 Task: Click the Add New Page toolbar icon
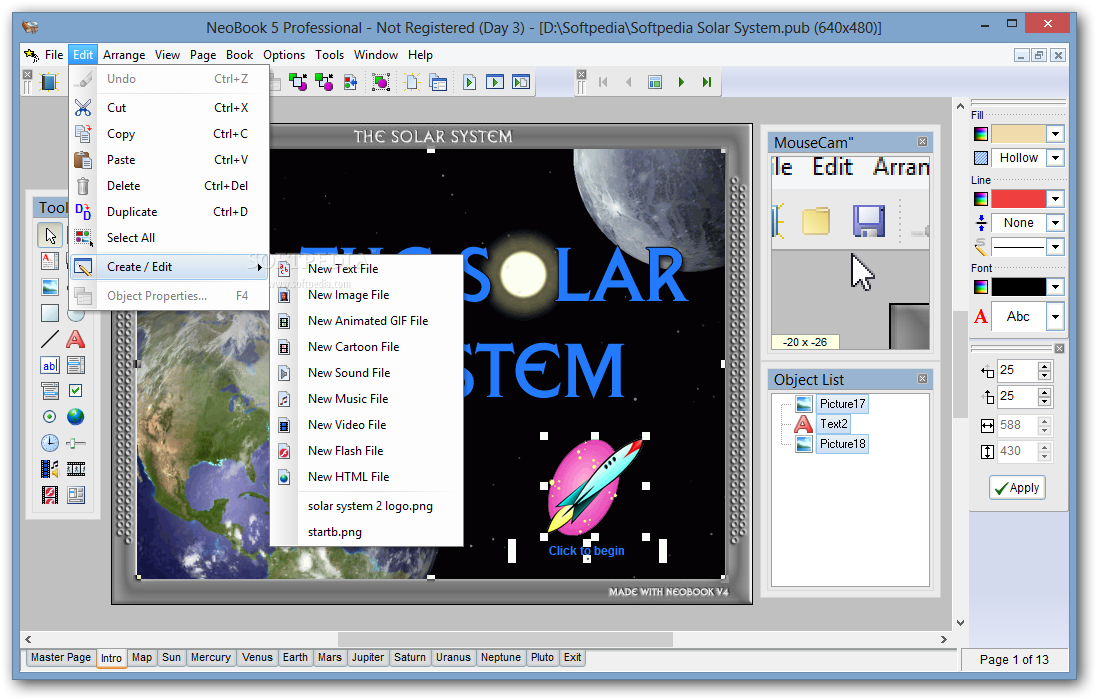click(412, 82)
